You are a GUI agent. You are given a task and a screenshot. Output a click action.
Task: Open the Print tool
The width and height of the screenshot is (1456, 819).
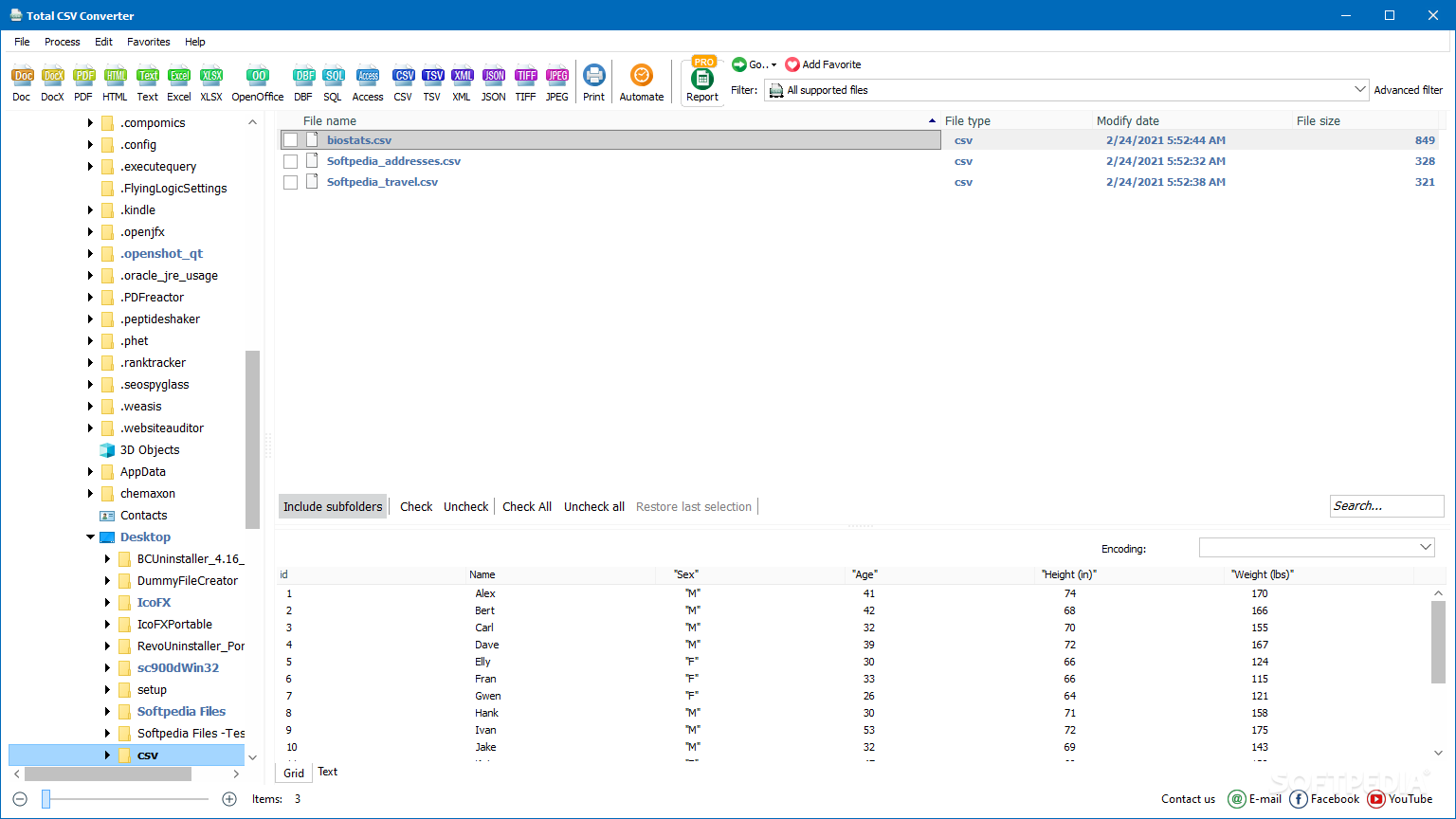(x=594, y=83)
